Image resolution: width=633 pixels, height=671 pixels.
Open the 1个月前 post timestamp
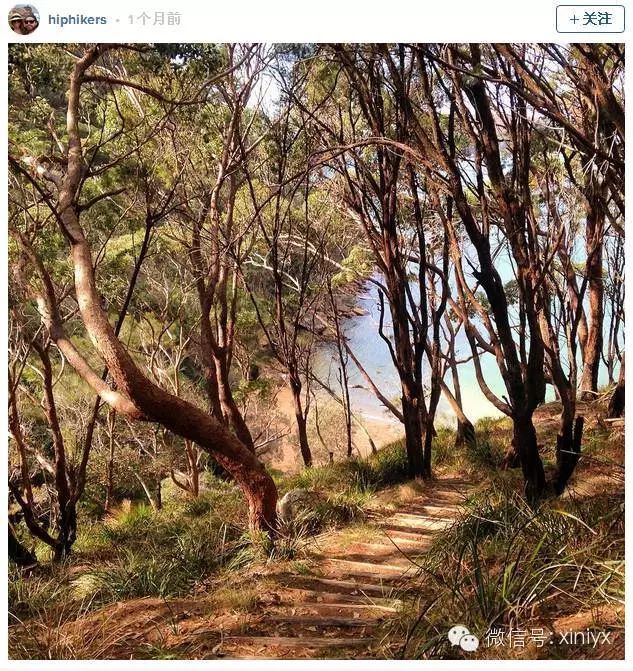(x=155, y=19)
